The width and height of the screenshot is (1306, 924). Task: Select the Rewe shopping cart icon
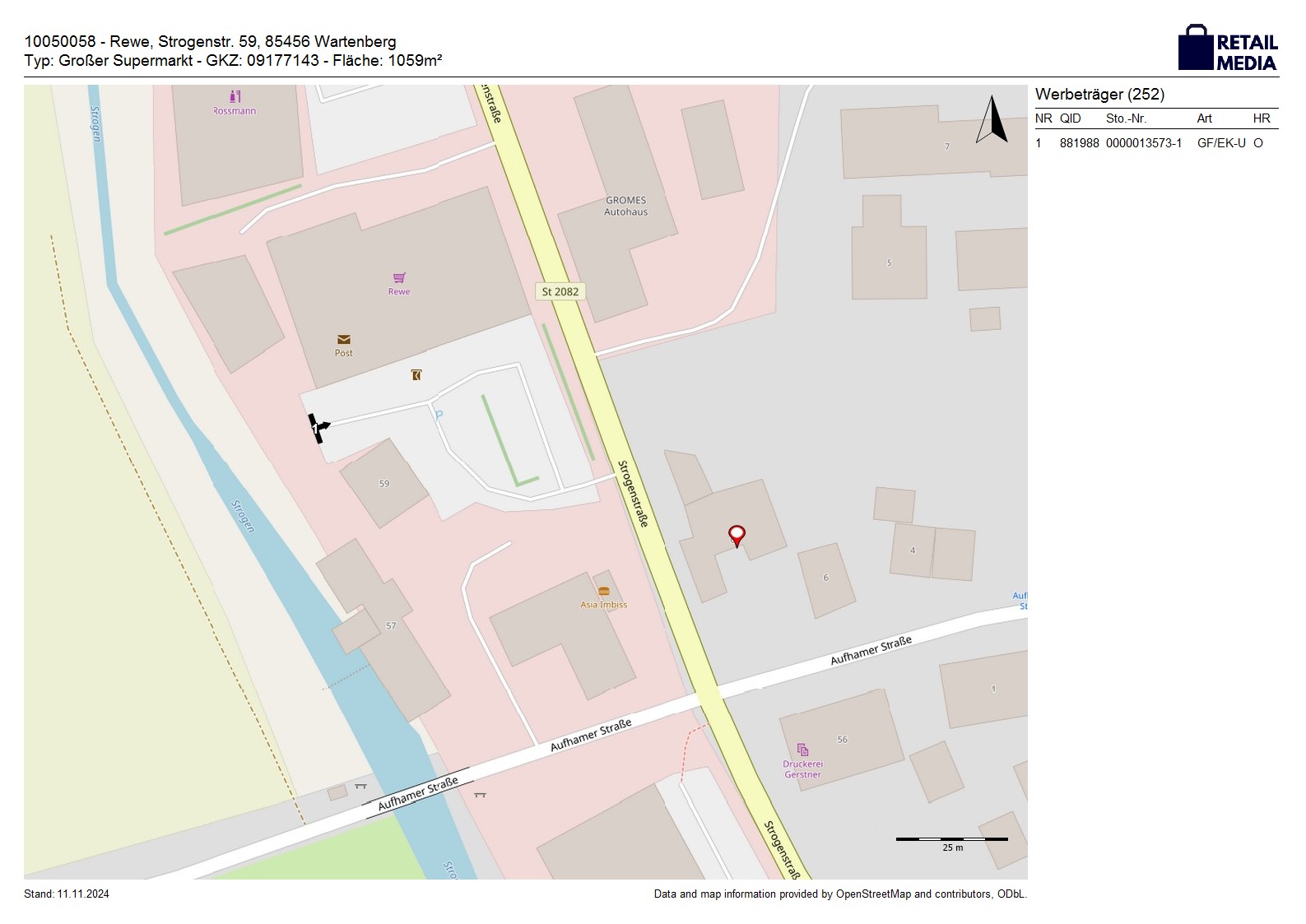pos(399,278)
